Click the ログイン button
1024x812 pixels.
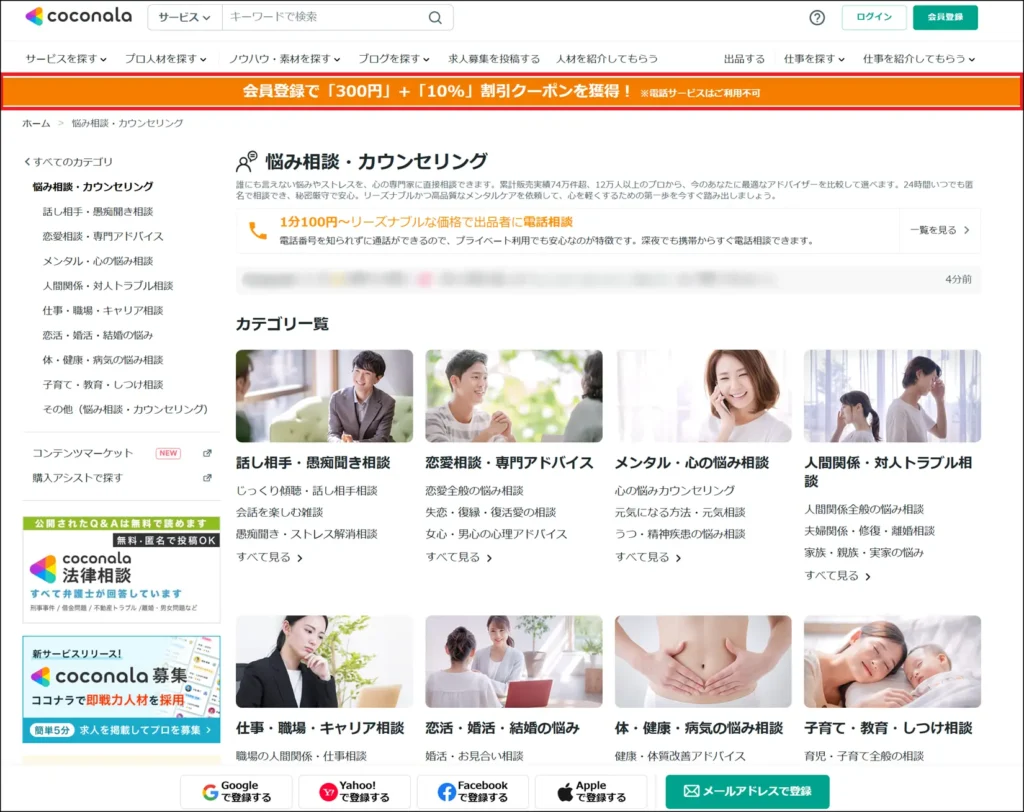coord(873,17)
